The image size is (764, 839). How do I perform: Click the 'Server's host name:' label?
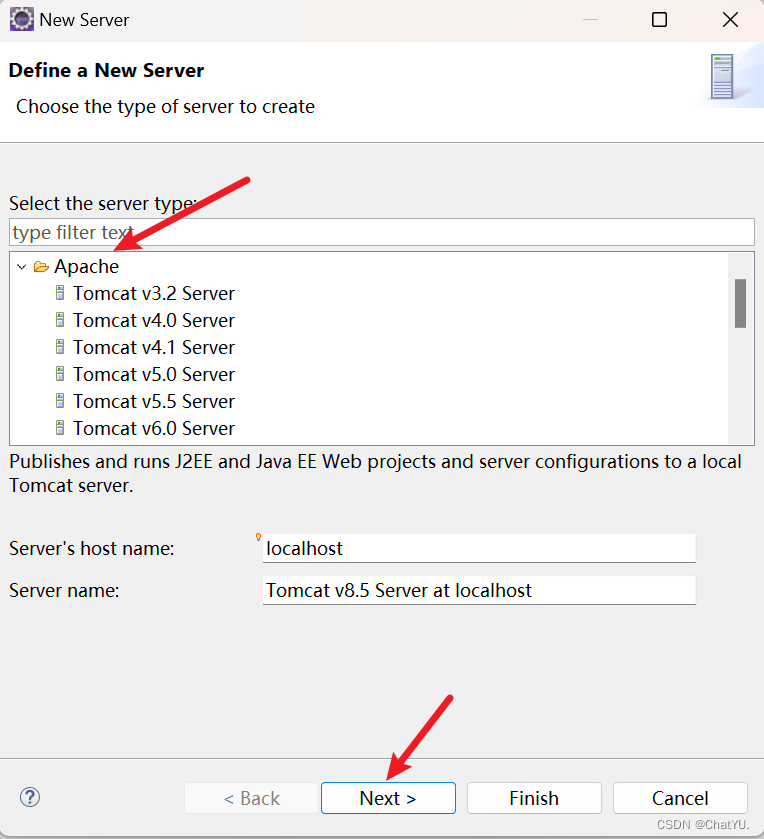pyautogui.click(x=91, y=548)
